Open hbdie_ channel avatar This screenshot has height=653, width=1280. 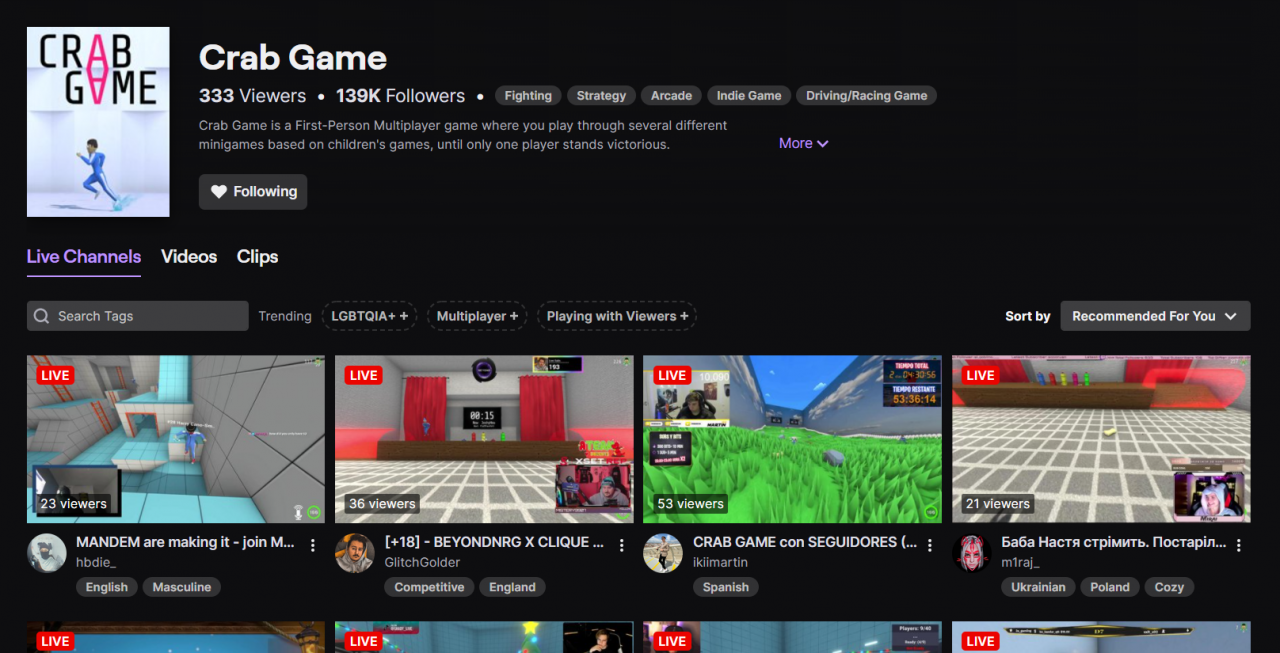[x=47, y=553]
